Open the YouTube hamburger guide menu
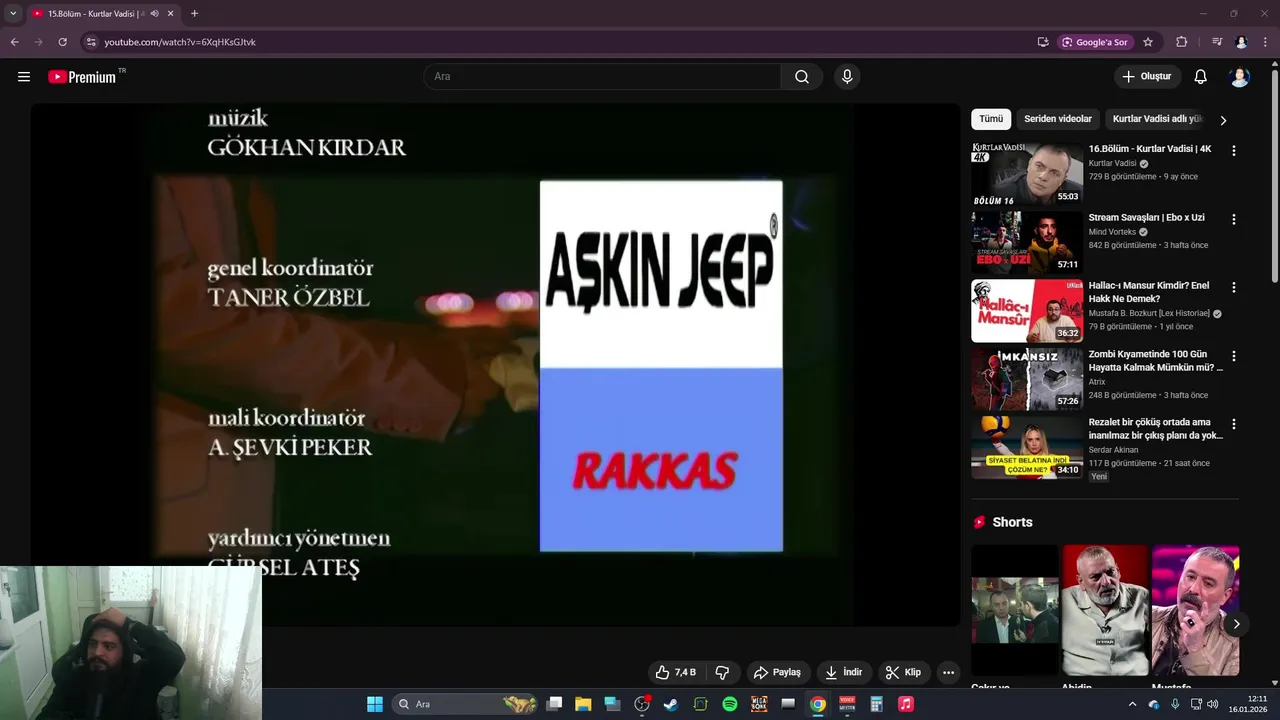This screenshot has height=720, width=1280. [24, 77]
